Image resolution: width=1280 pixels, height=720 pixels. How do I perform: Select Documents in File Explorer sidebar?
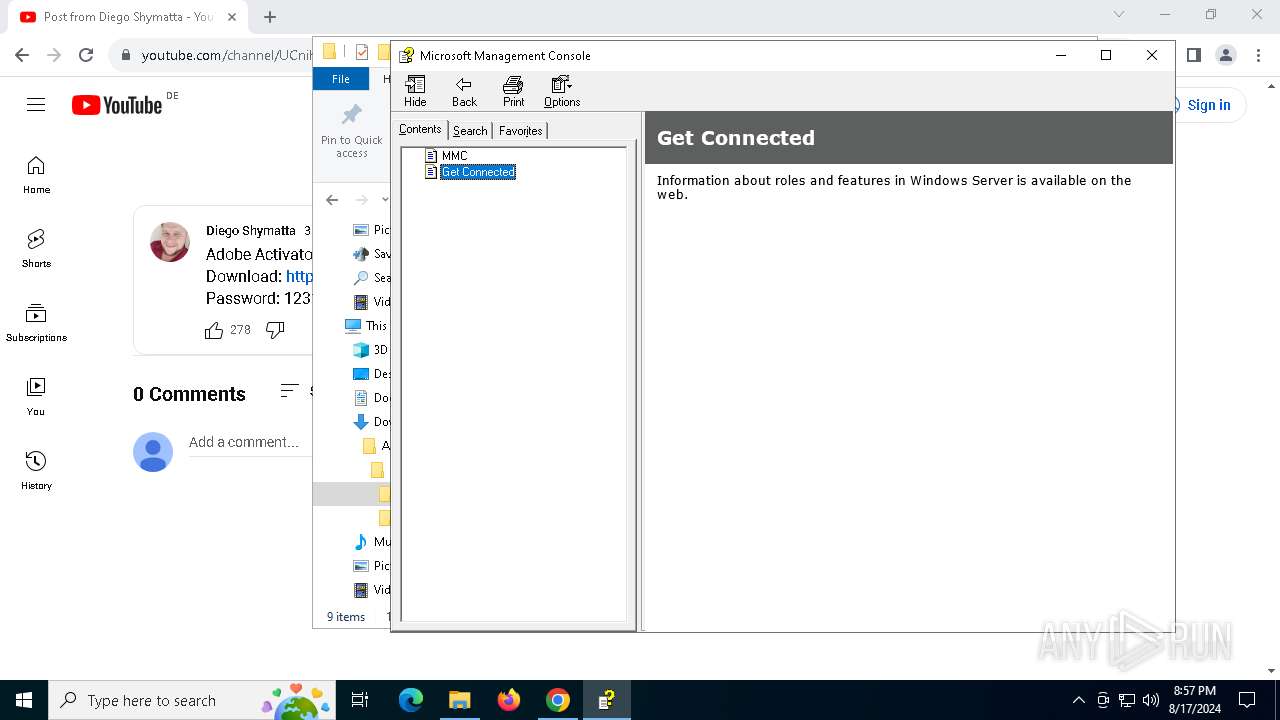click(372, 398)
